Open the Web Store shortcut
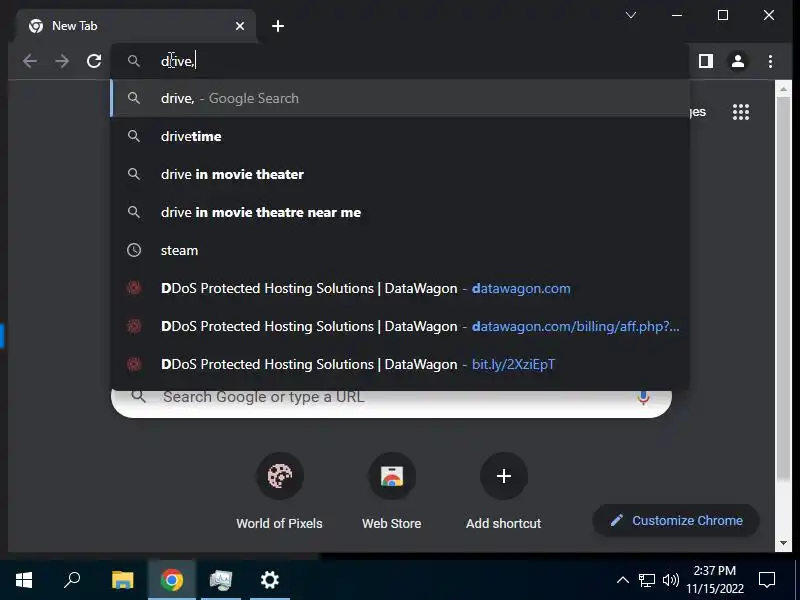This screenshot has height=600, width=800. coord(391,491)
